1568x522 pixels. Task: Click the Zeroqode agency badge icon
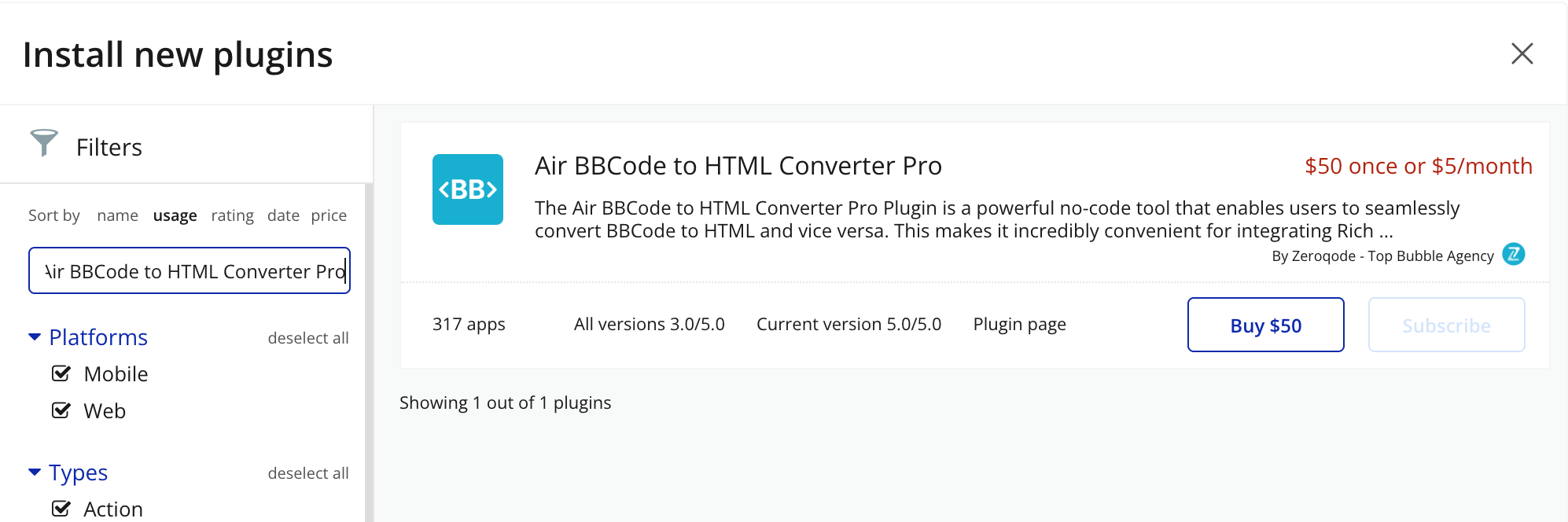(x=1513, y=255)
